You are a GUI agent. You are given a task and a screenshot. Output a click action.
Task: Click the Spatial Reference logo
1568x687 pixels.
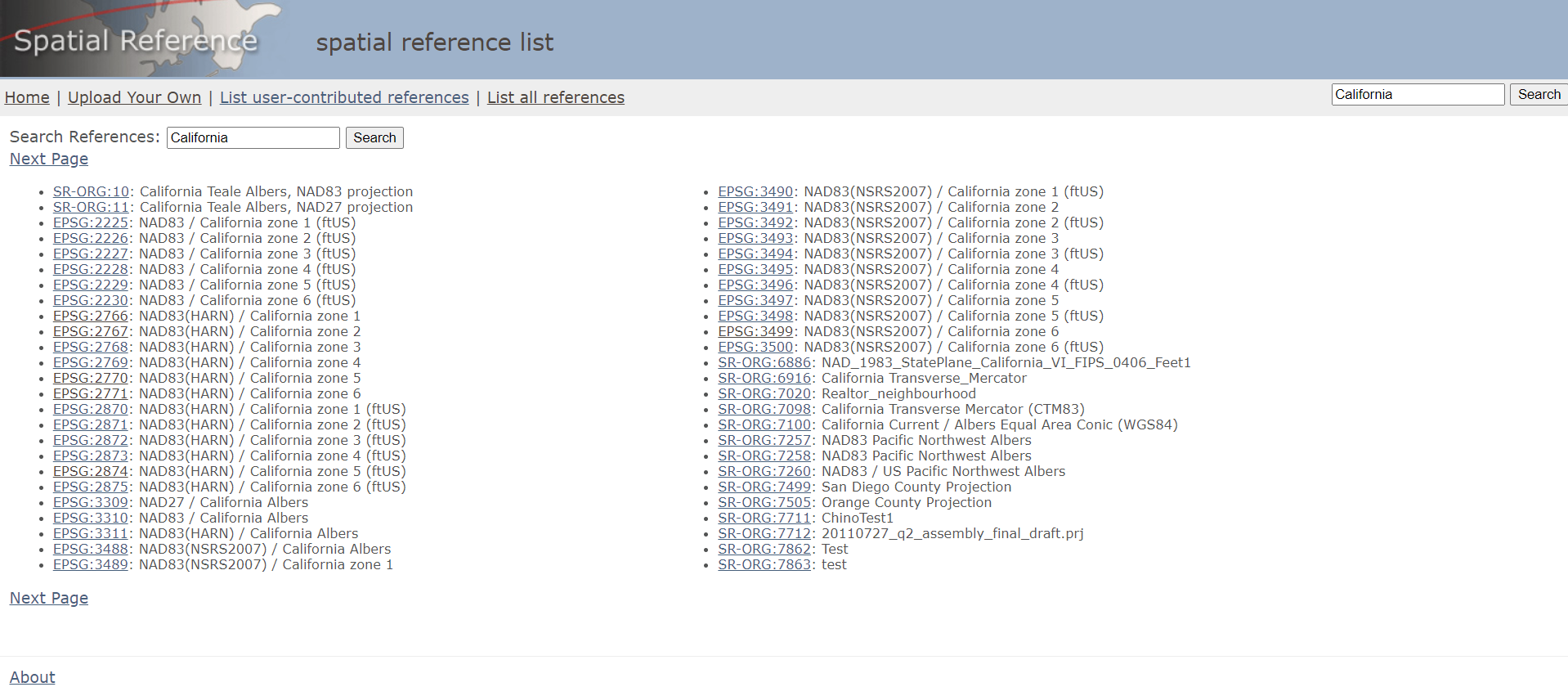coord(136,40)
